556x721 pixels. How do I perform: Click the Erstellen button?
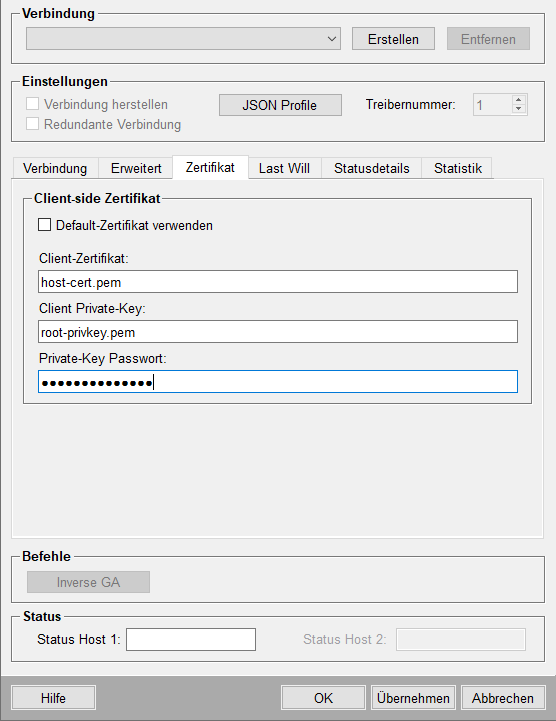click(x=393, y=39)
